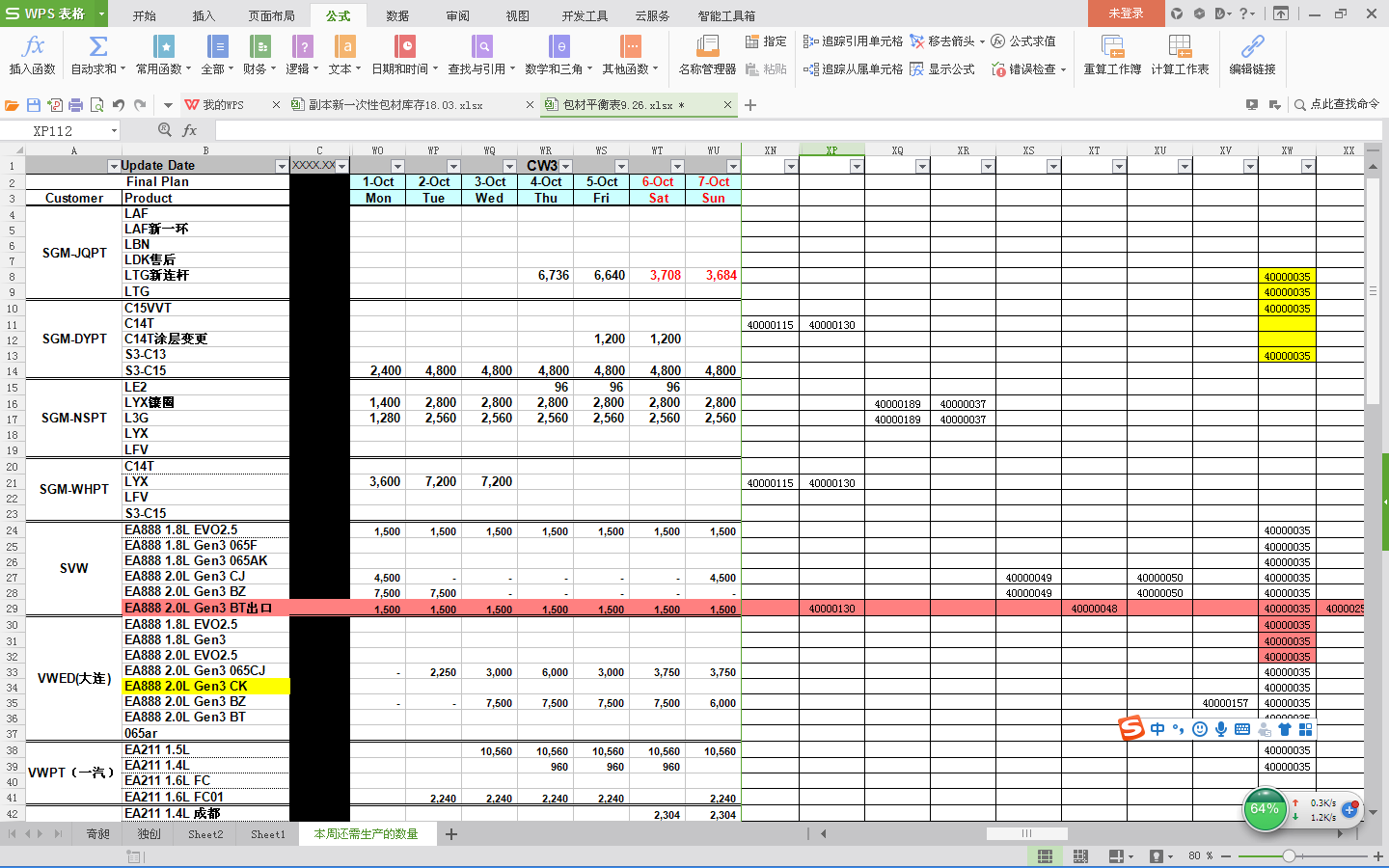Image resolution: width=1389 pixels, height=868 pixels.
Task: Click the horizontal scrollbar thumb
Action: [x=1026, y=833]
